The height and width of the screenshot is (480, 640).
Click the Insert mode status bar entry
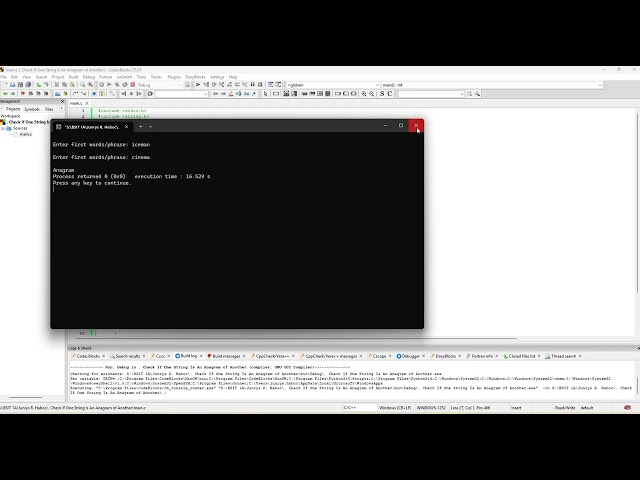coord(516,408)
